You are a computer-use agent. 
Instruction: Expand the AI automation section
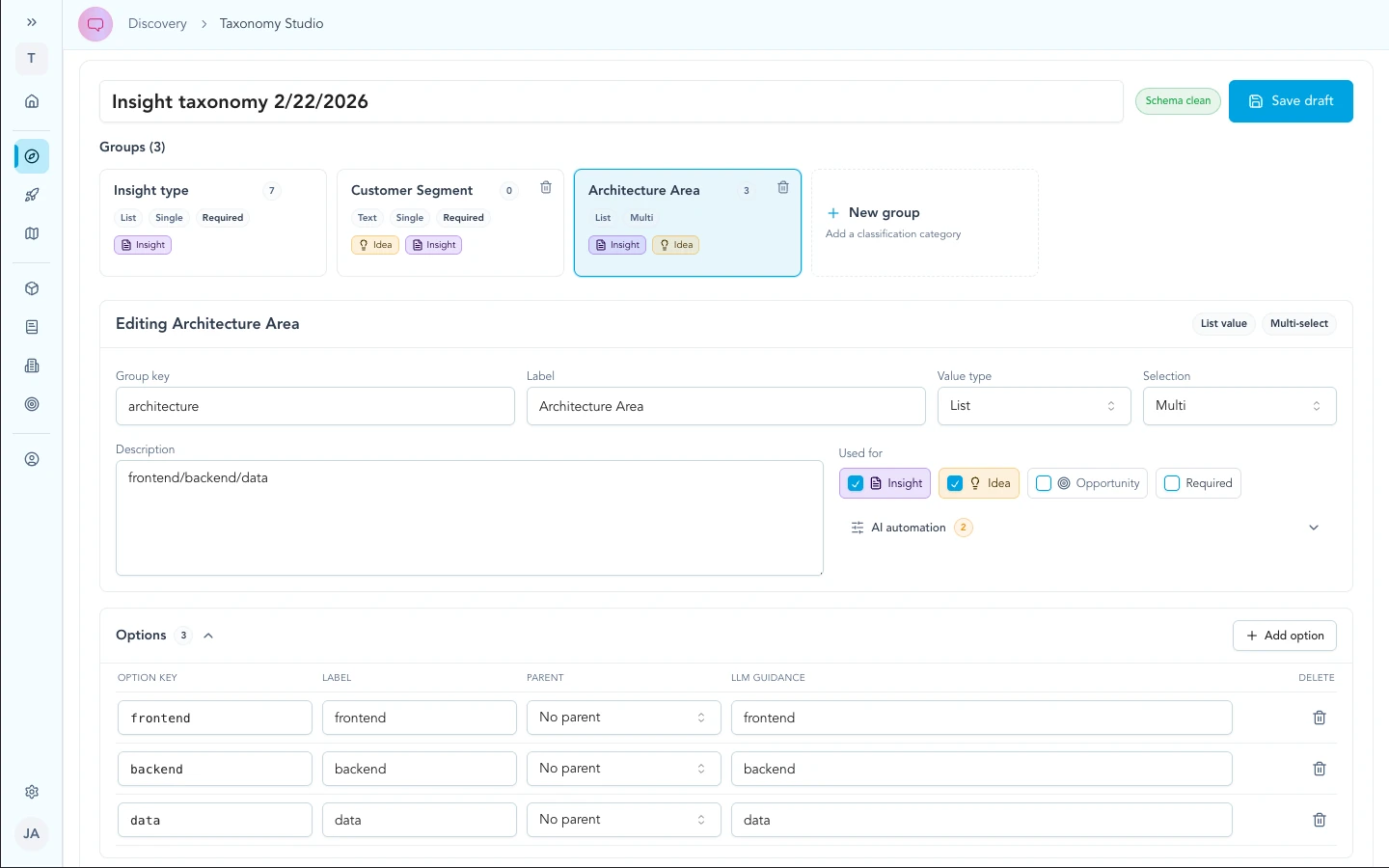(x=1314, y=528)
